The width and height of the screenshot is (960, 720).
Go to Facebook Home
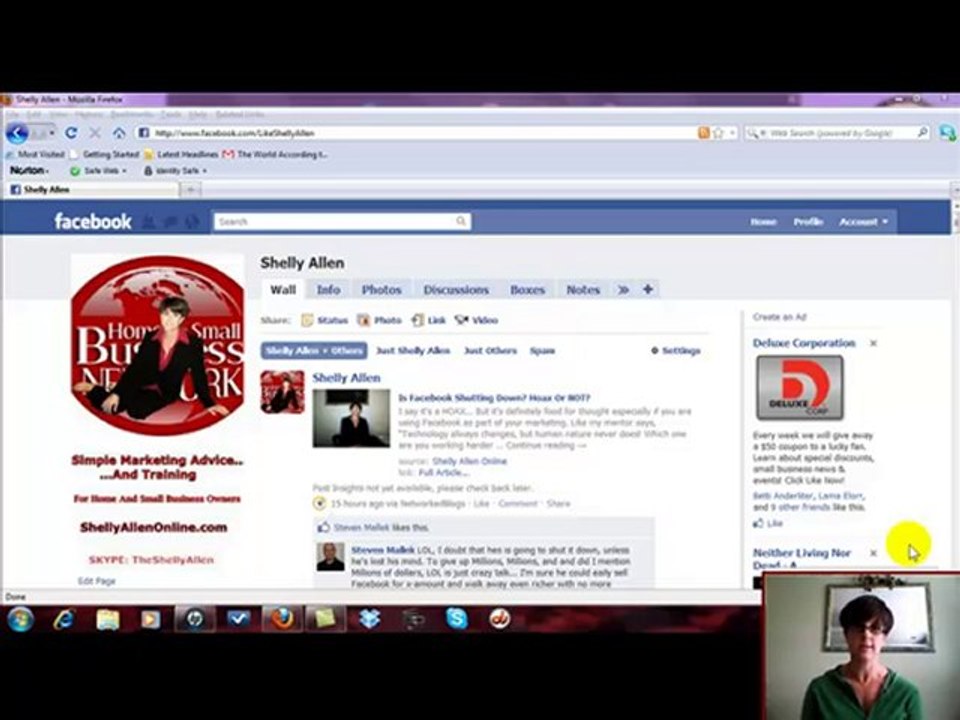click(x=763, y=222)
